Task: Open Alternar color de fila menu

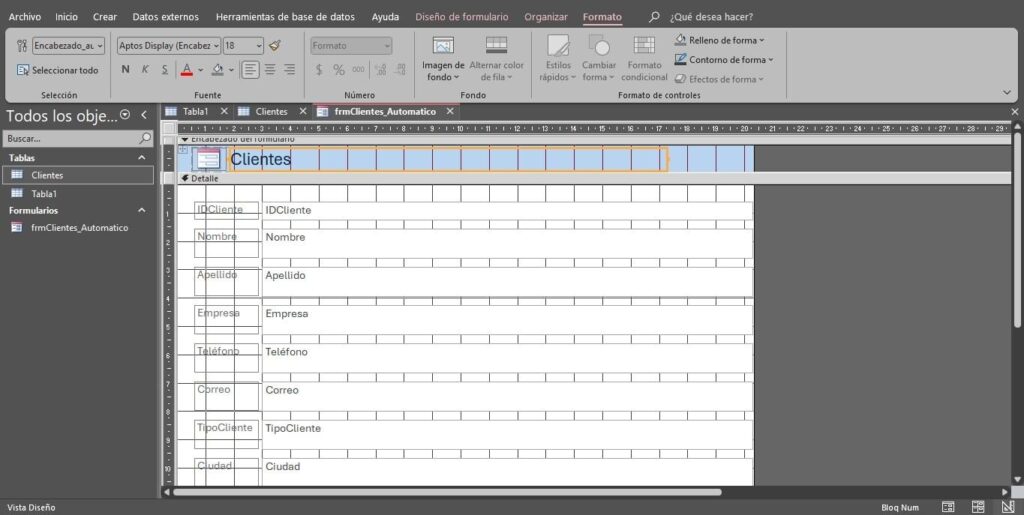Action: [496, 59]
